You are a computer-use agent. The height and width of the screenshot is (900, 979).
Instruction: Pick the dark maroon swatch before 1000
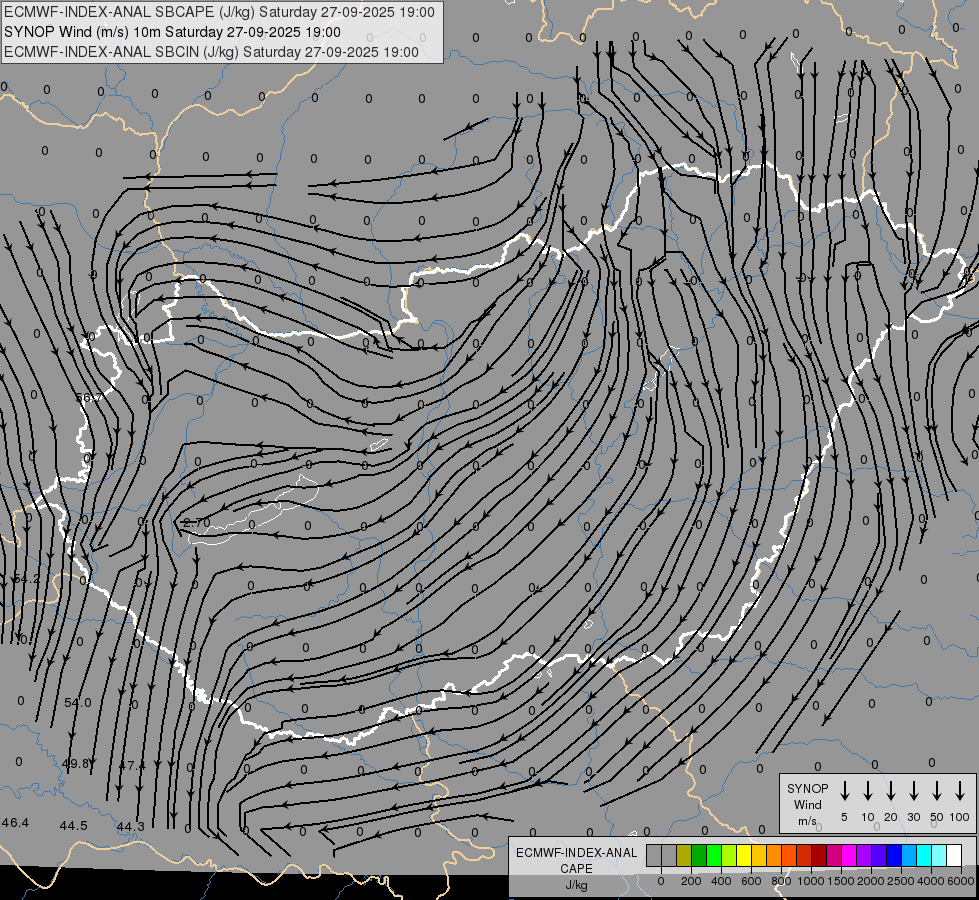[819, 855]
